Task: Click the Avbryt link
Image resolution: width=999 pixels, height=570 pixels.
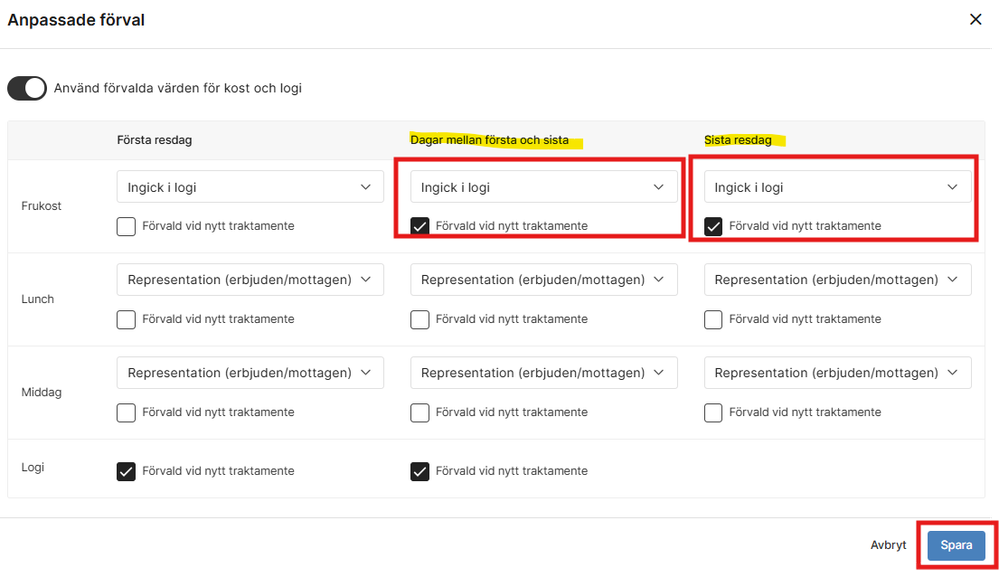Action: (x=888, y=546)
